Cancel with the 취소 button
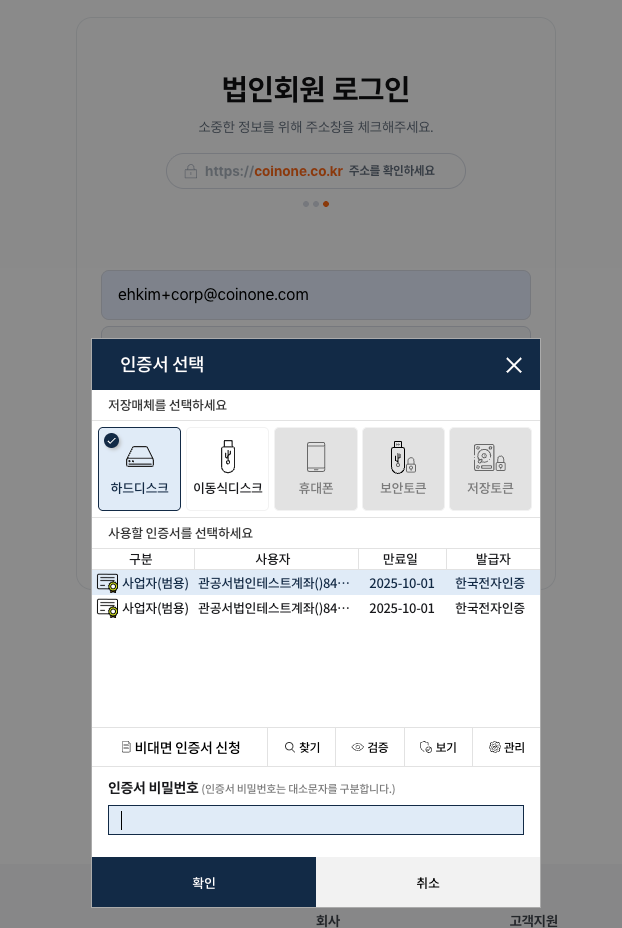Image resolution: width=622 pixels, height=928 pixels. pyautogui.click(x=428, y=882)
